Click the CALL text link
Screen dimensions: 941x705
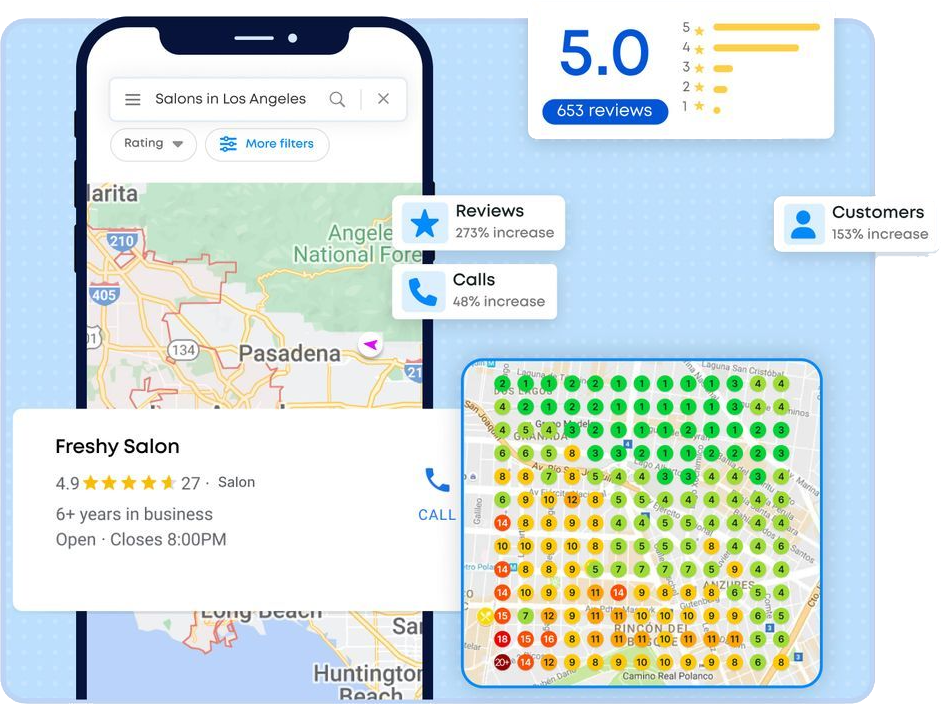pos(437,515)
